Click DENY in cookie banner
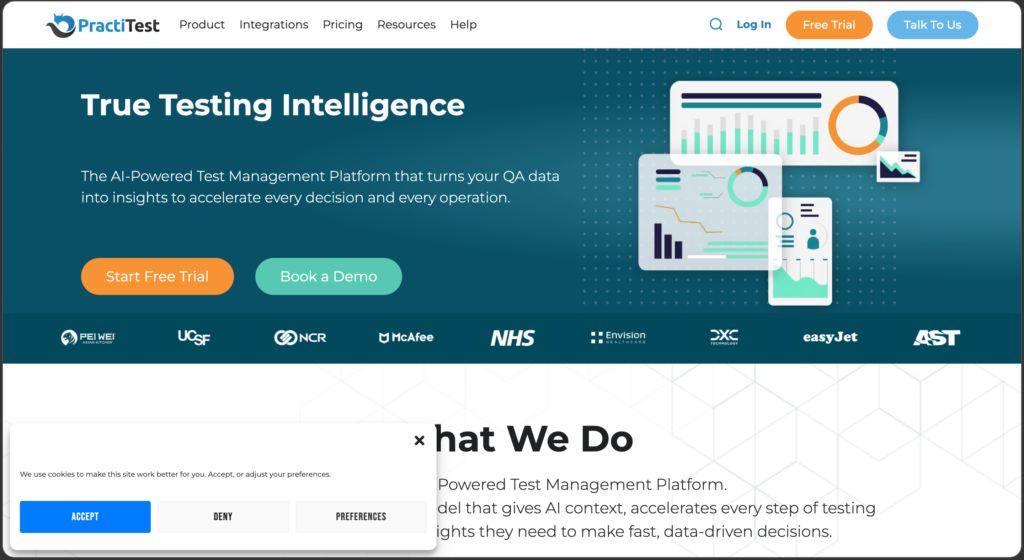The width and height of the screenshot is (1024, 560). 223,516
